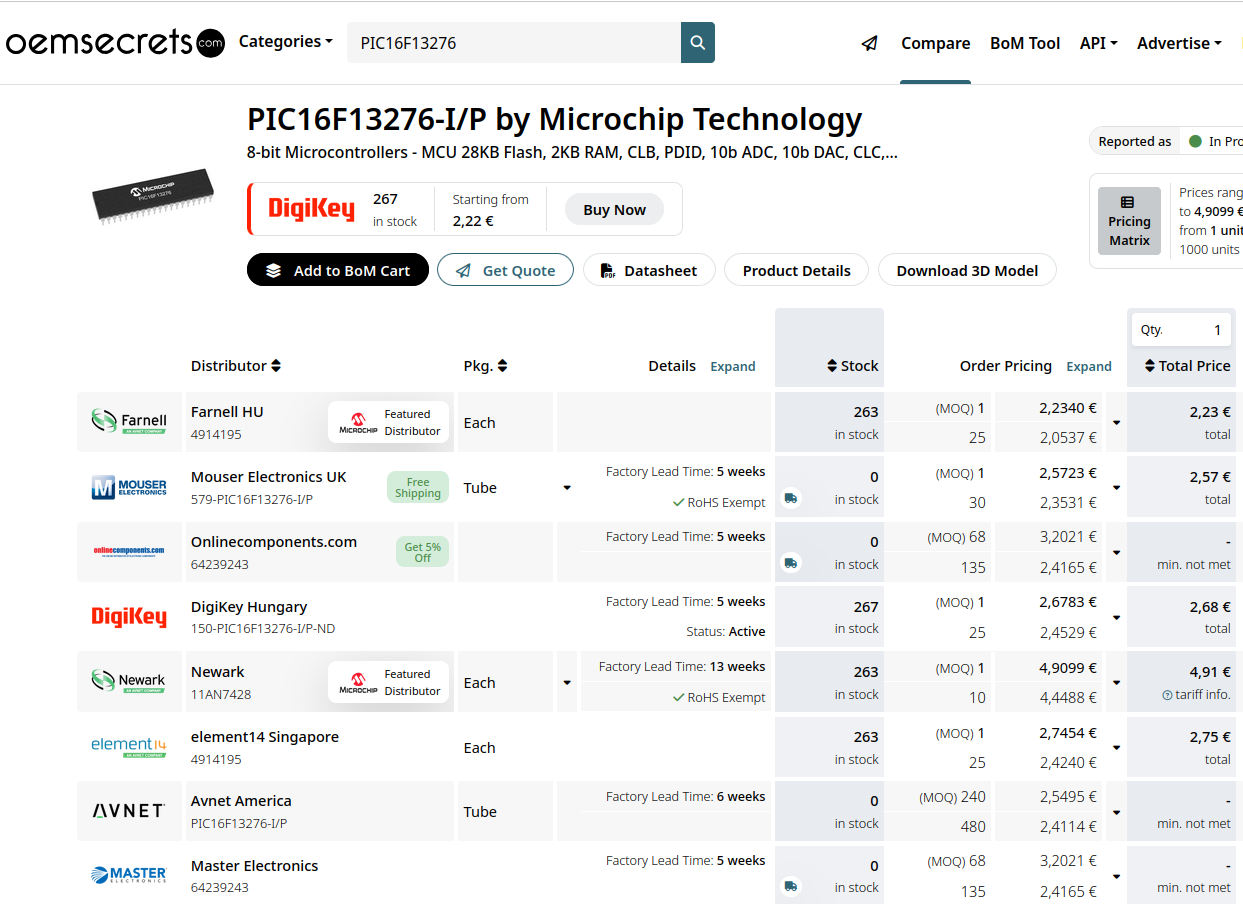Click the truck icon in Mouser stock cell
1243x904 pixels.
pyautogui.click(x=791, y=498)
